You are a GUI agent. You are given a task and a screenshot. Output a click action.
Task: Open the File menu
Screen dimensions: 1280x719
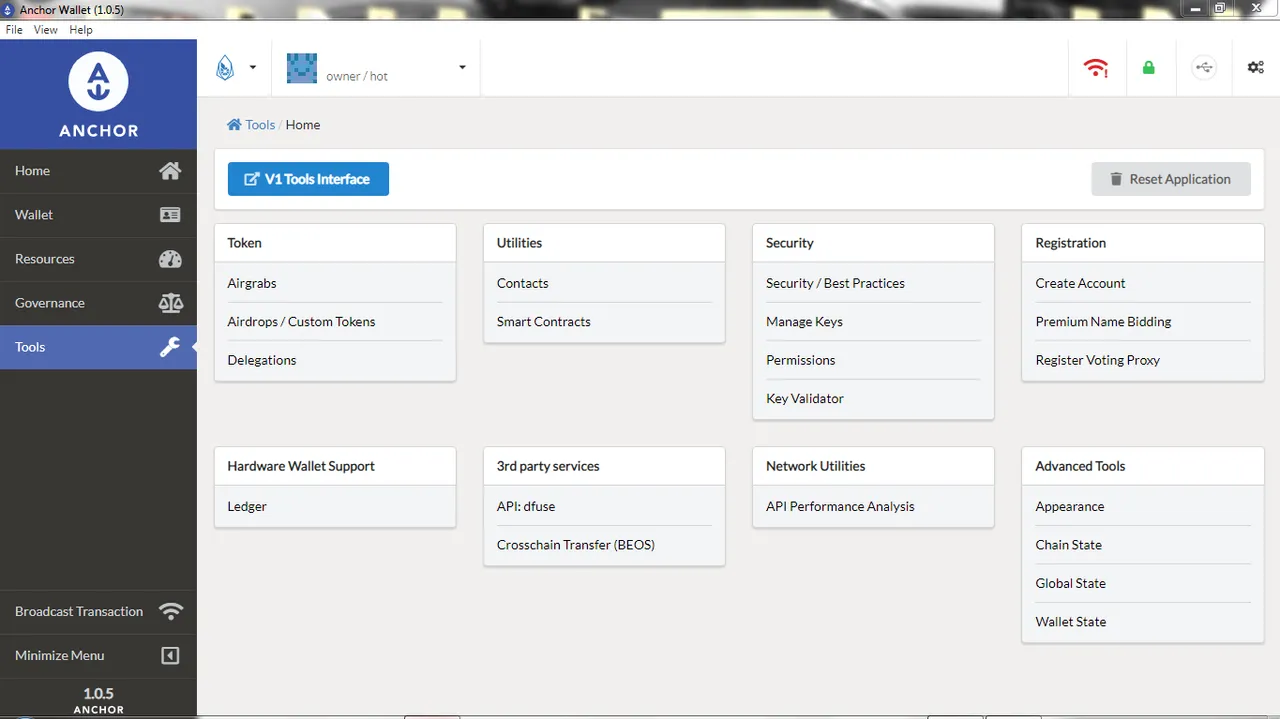click(x=14, y=30)
